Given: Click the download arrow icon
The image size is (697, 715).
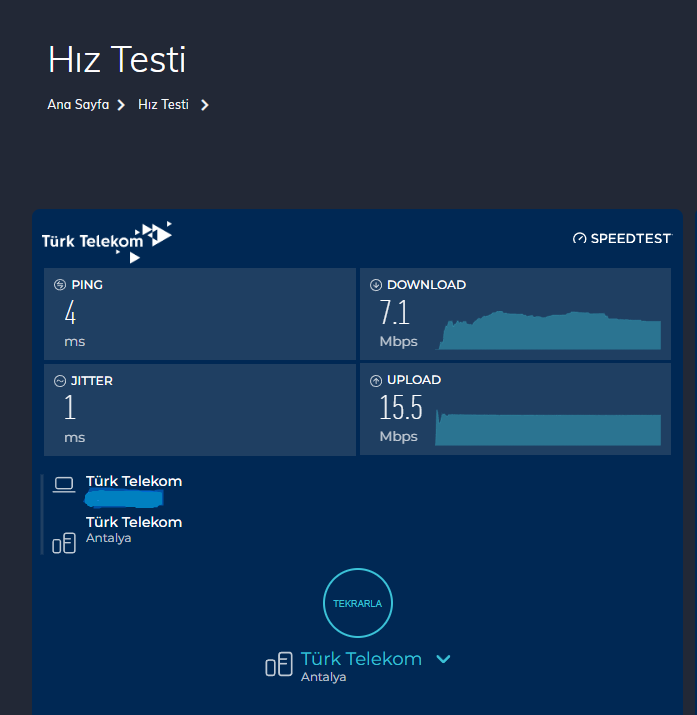Looking at the screenshot, I should click(376, 285).
